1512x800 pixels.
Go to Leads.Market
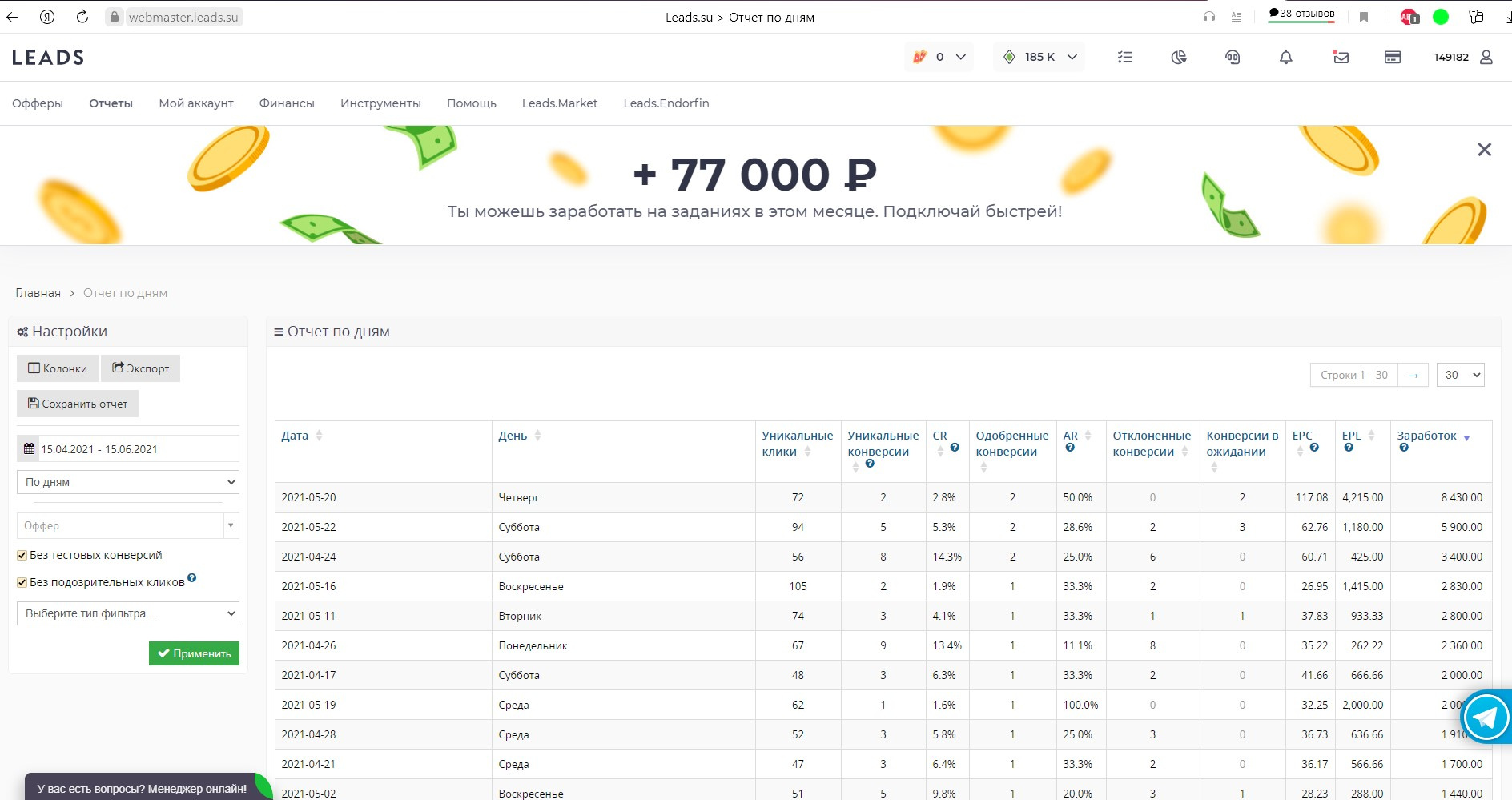560,103
